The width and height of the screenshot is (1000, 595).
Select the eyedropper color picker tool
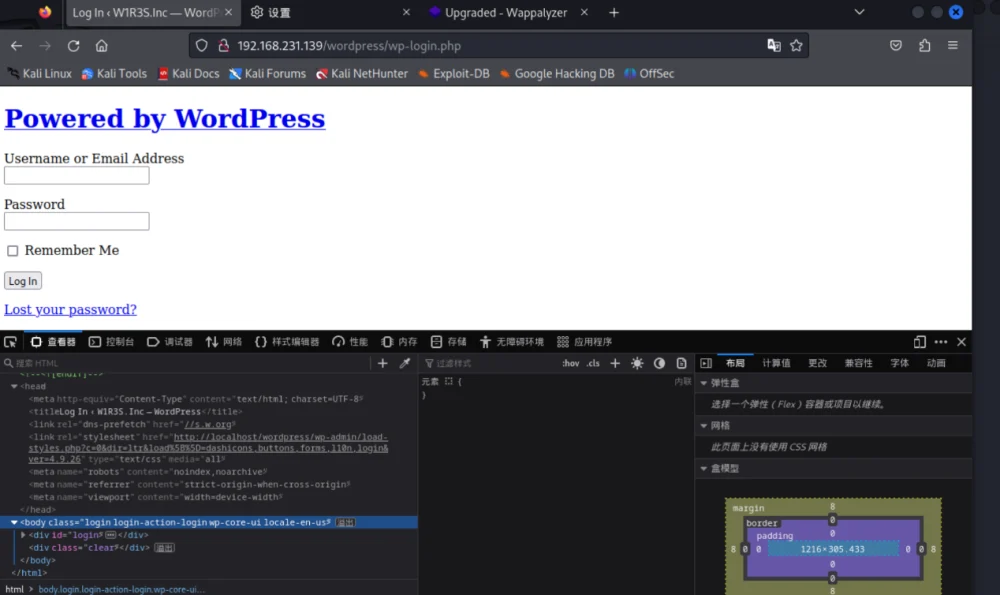tap(404, 363)
